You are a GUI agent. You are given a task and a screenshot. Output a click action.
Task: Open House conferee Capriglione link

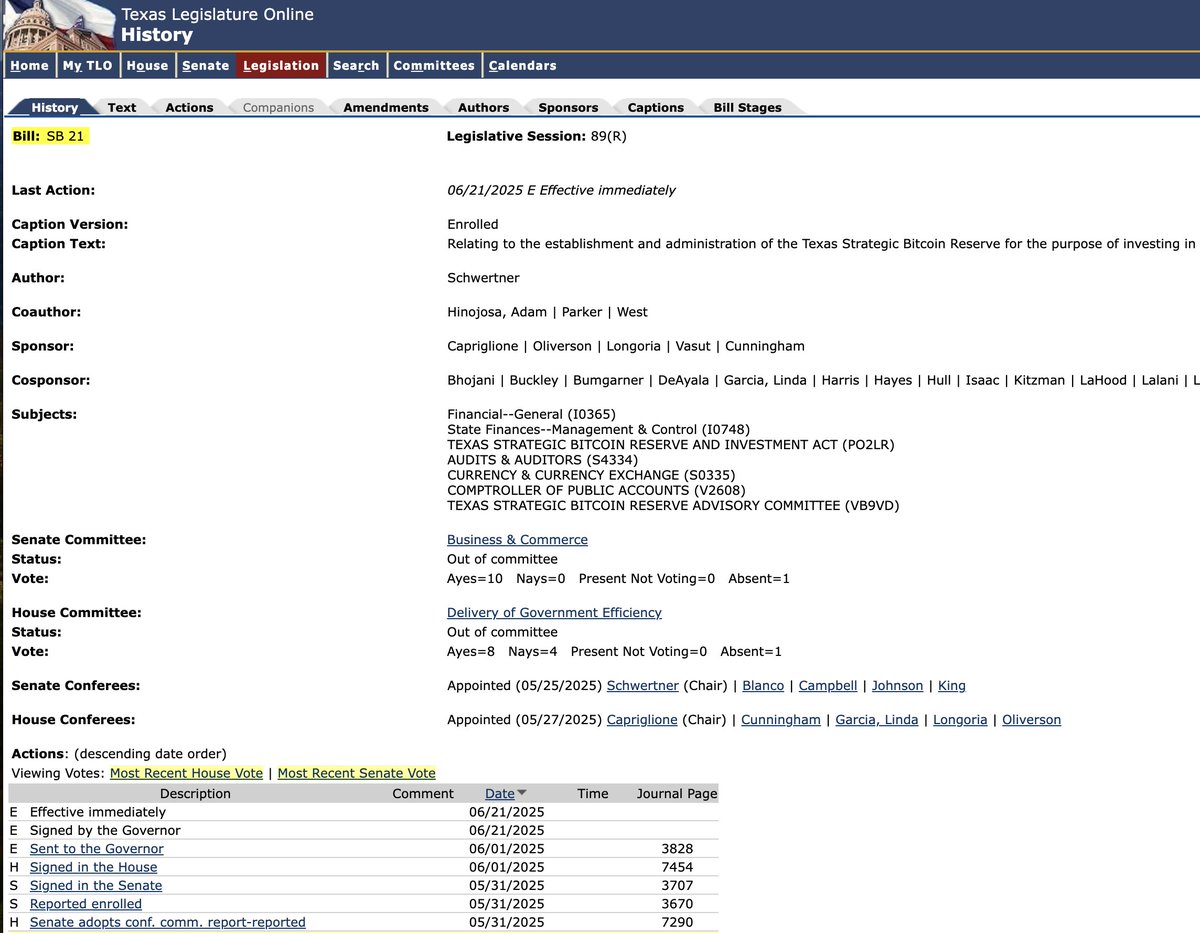click(x=642, y=720)
